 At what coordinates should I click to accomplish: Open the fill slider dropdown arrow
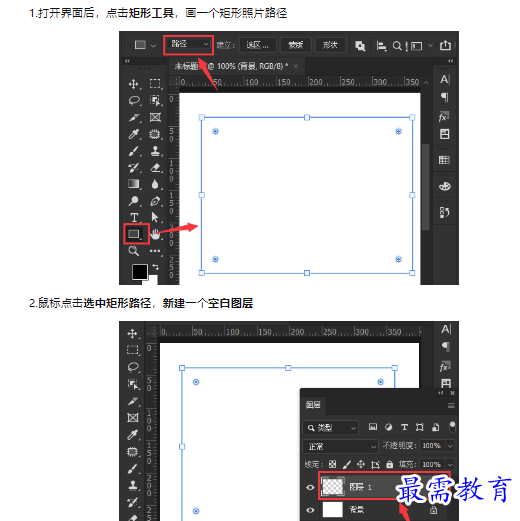pyautogui.click(x=450, y=464)
